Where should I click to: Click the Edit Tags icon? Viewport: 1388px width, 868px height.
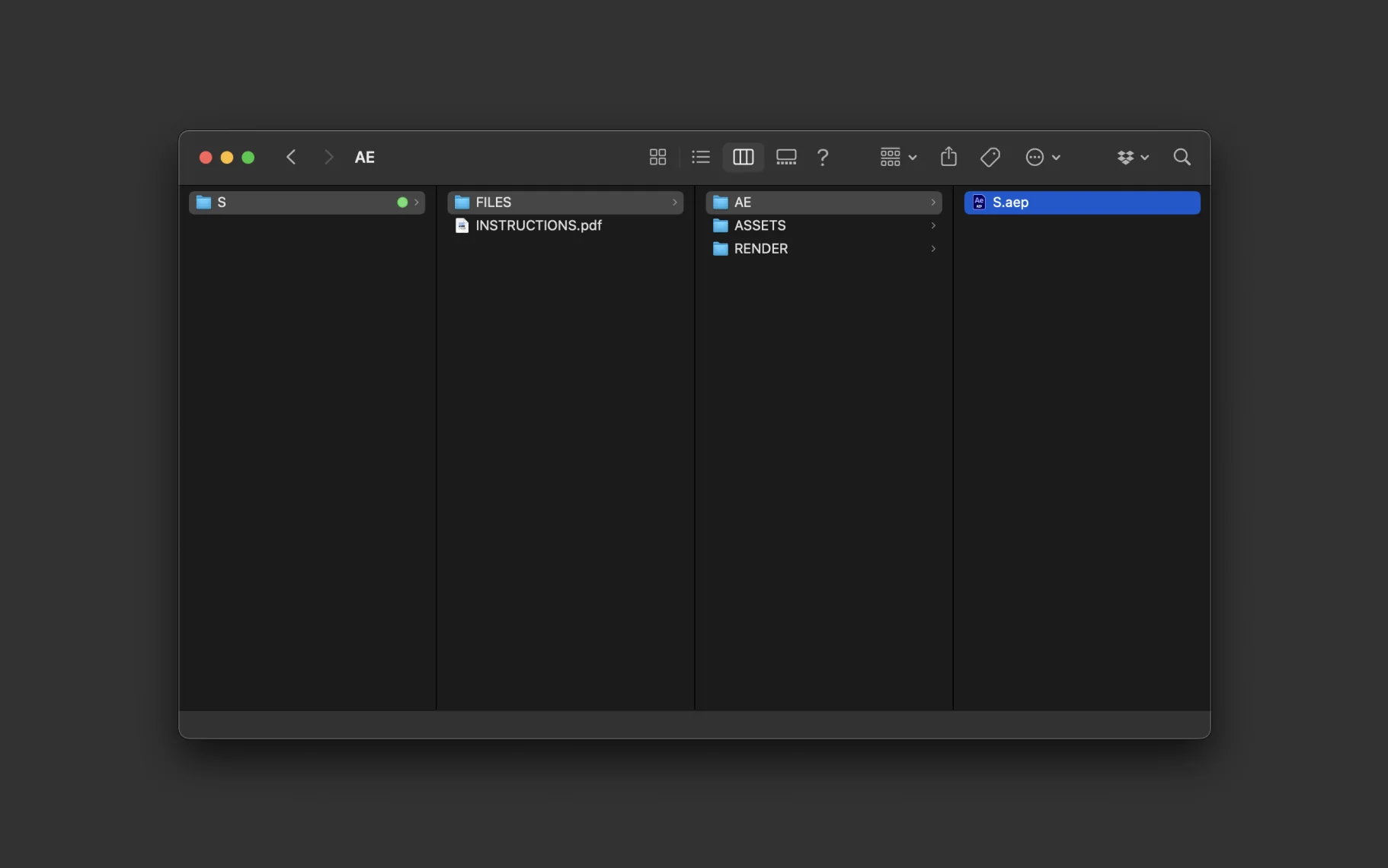[x=990, y=157]
